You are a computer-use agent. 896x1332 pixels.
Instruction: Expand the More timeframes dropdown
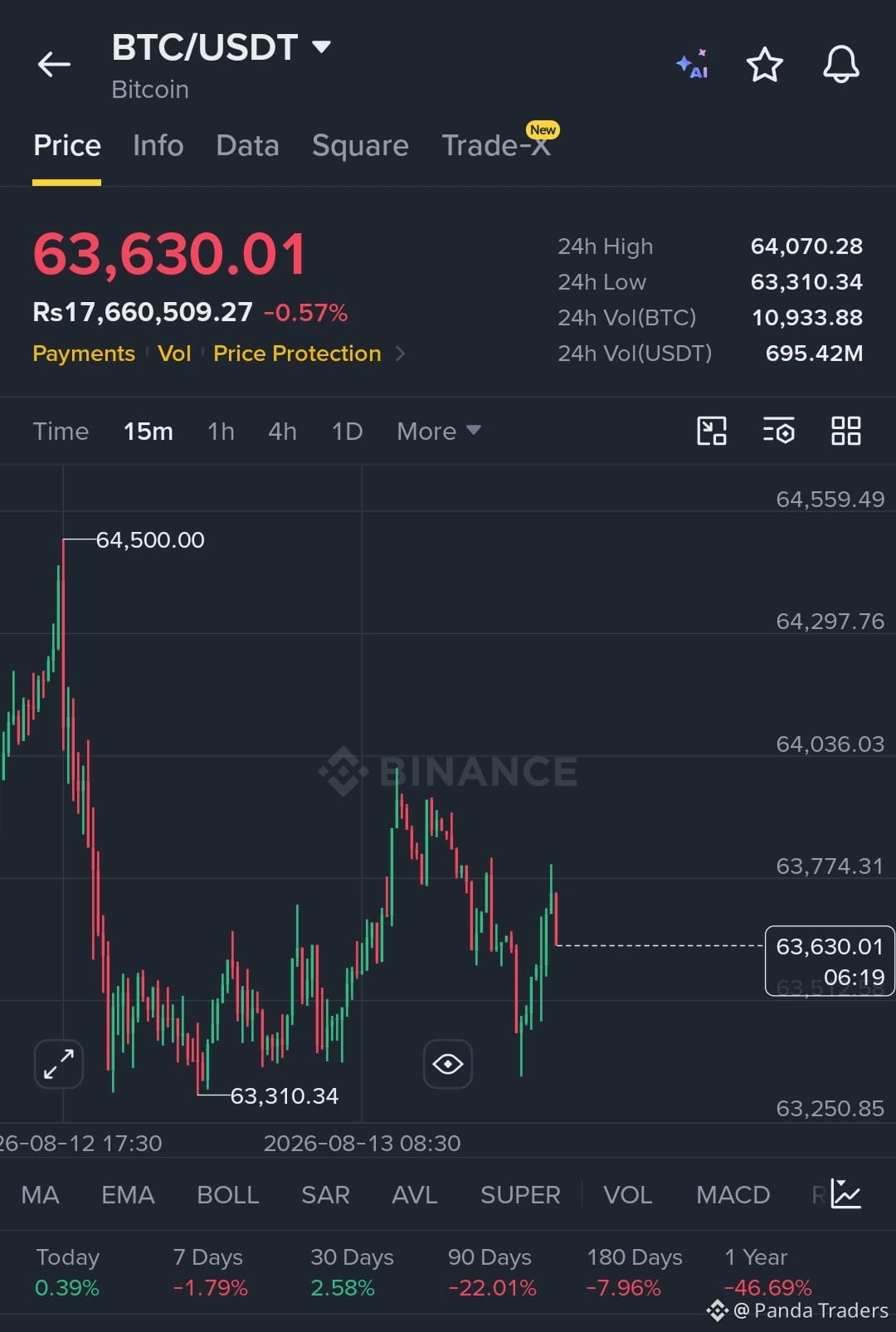439,431
